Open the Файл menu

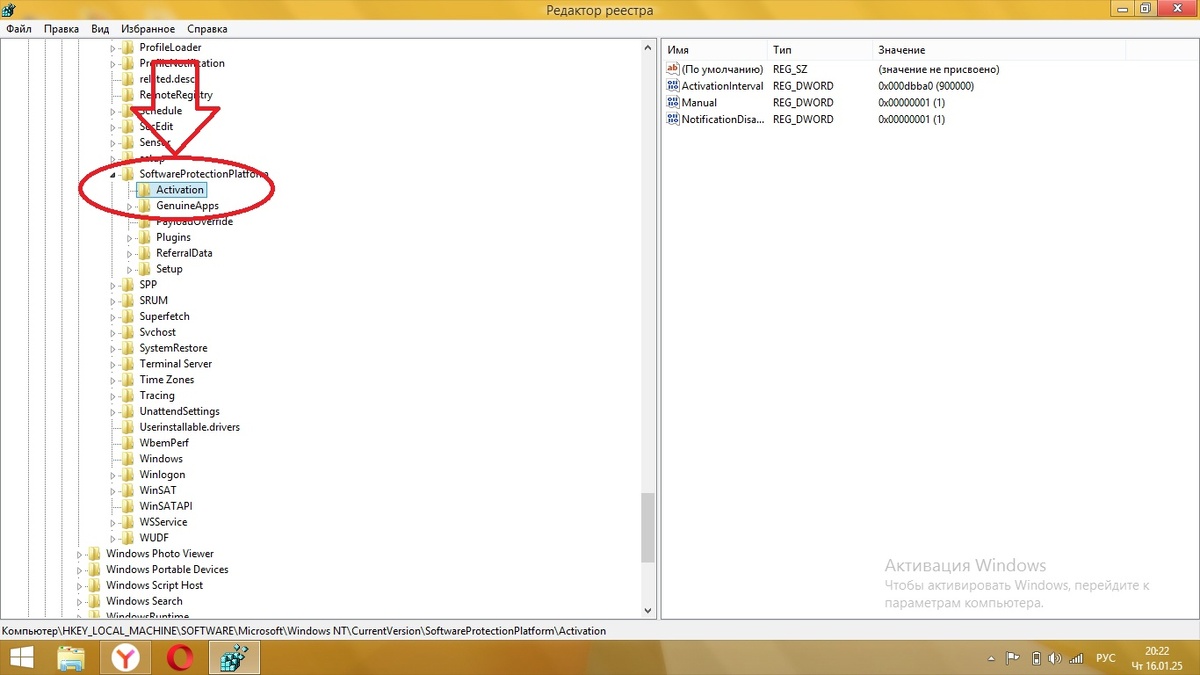pos(18,29)
